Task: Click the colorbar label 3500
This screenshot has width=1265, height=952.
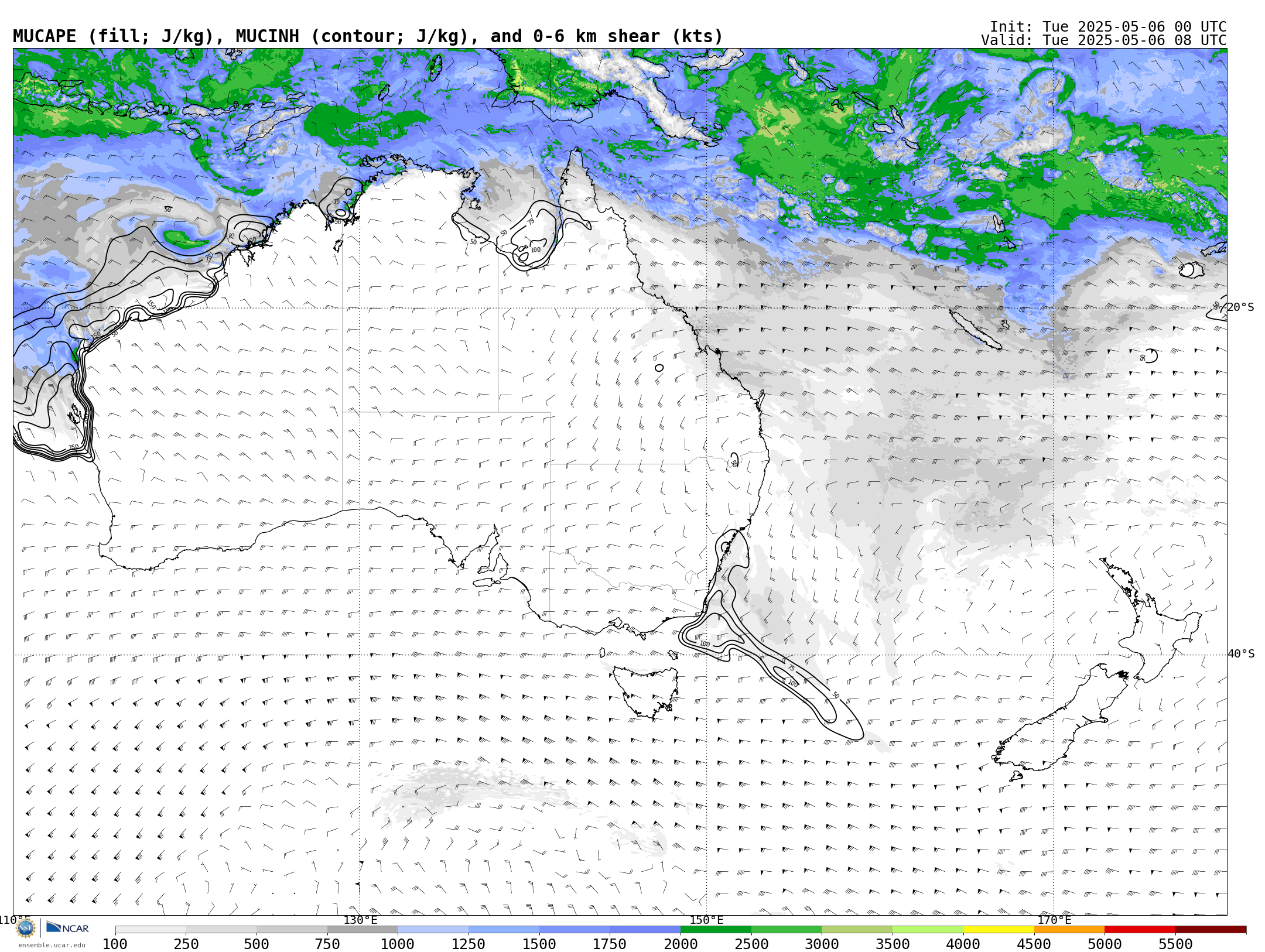Action: 893,944
